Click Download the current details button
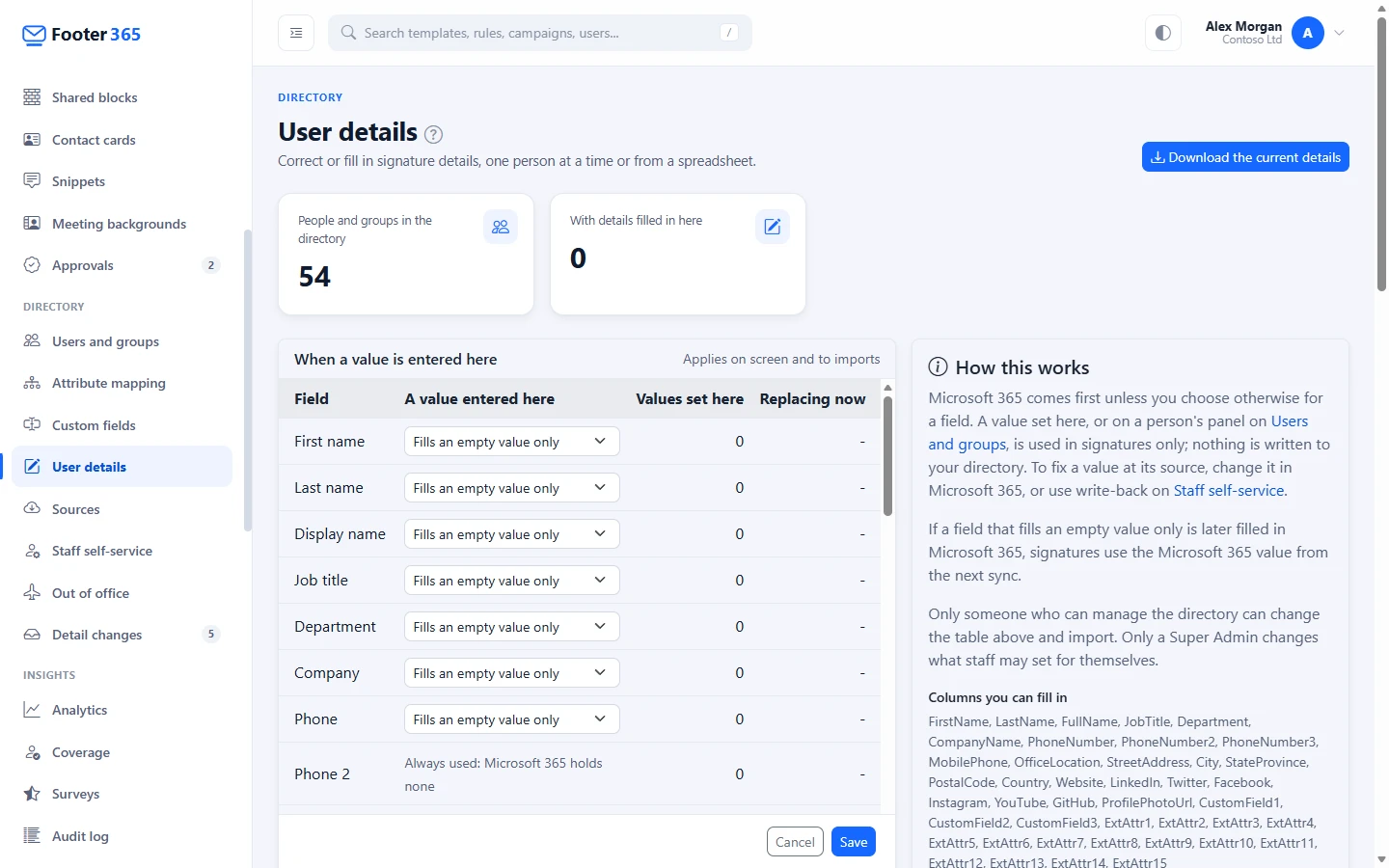 [1245, 157]
